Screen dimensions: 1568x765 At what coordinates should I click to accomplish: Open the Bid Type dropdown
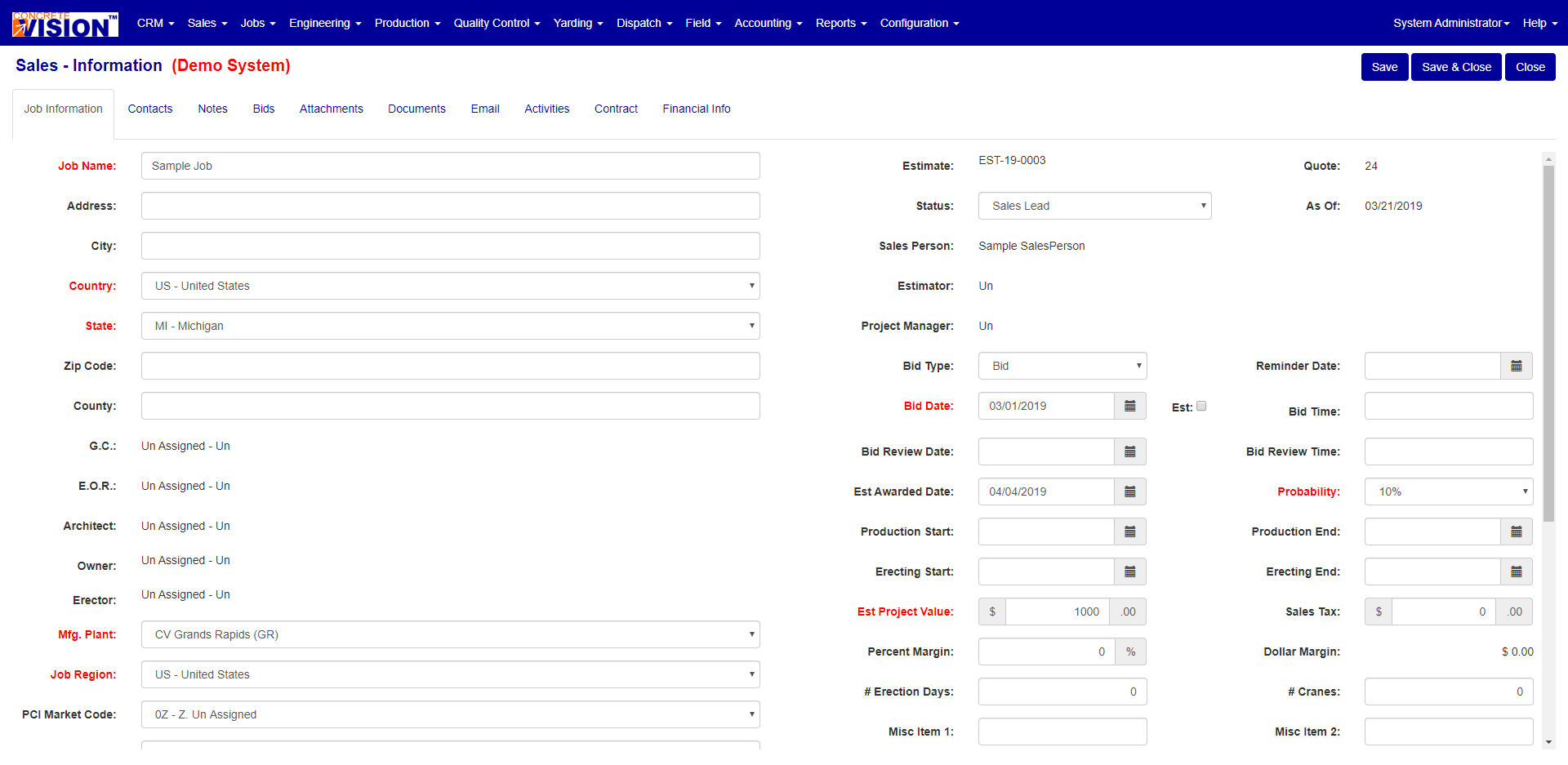click(1062, 366)
